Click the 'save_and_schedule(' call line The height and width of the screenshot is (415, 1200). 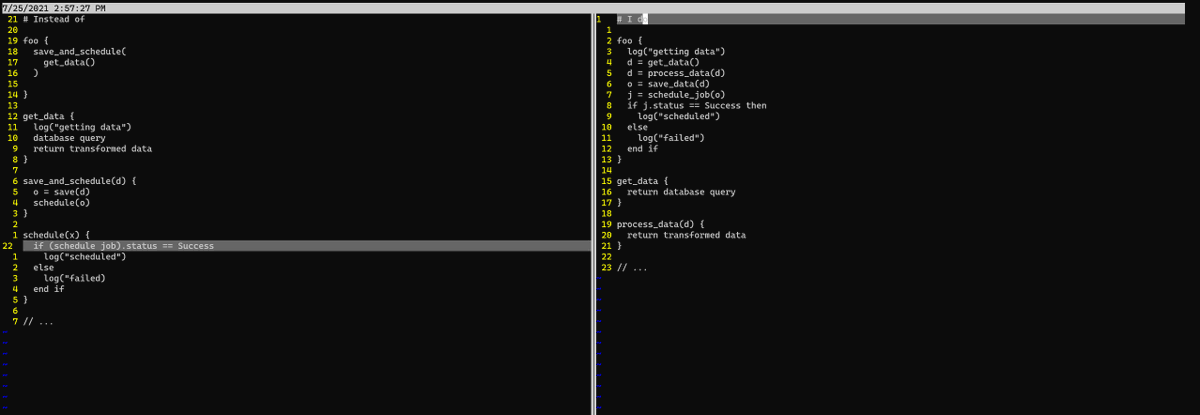pos(80,52)
